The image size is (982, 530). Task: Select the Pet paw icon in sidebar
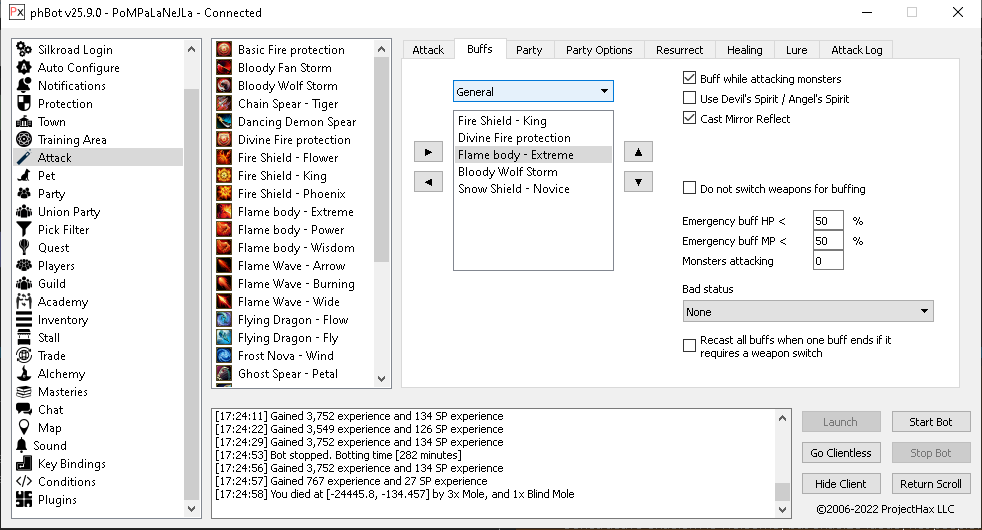pos(24,176)
